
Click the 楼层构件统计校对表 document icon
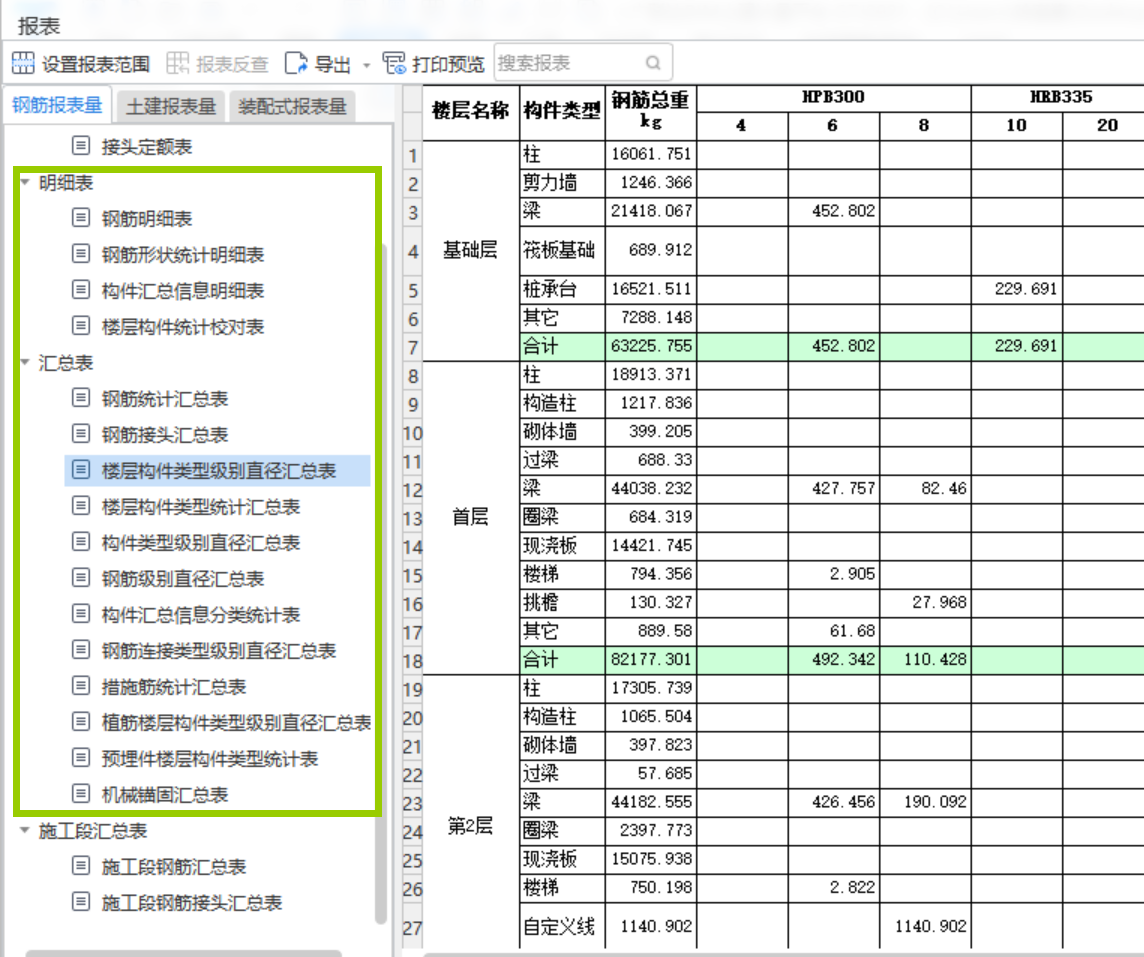pyautogui.click(x=81, y=325)
